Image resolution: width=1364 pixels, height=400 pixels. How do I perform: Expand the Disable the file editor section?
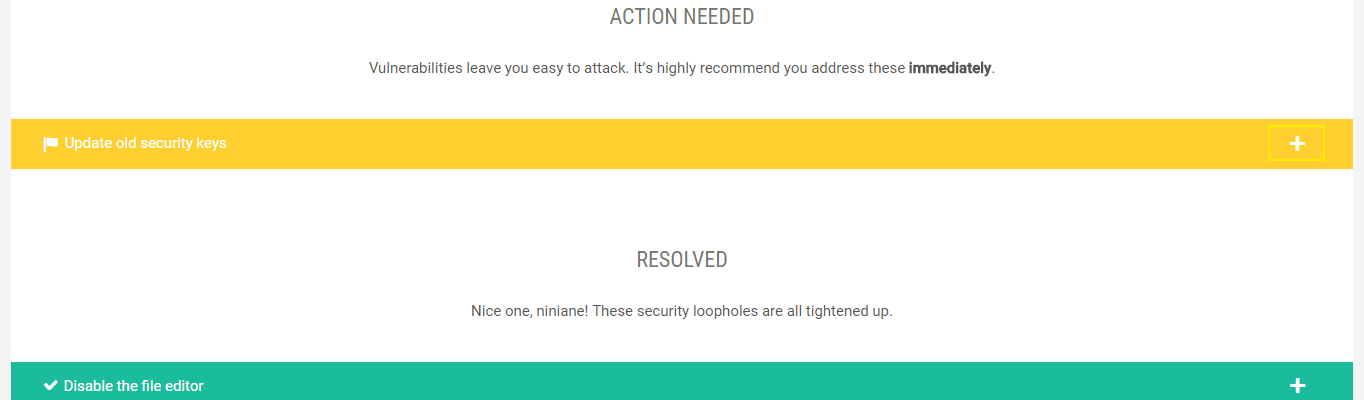coord(1297,386)
